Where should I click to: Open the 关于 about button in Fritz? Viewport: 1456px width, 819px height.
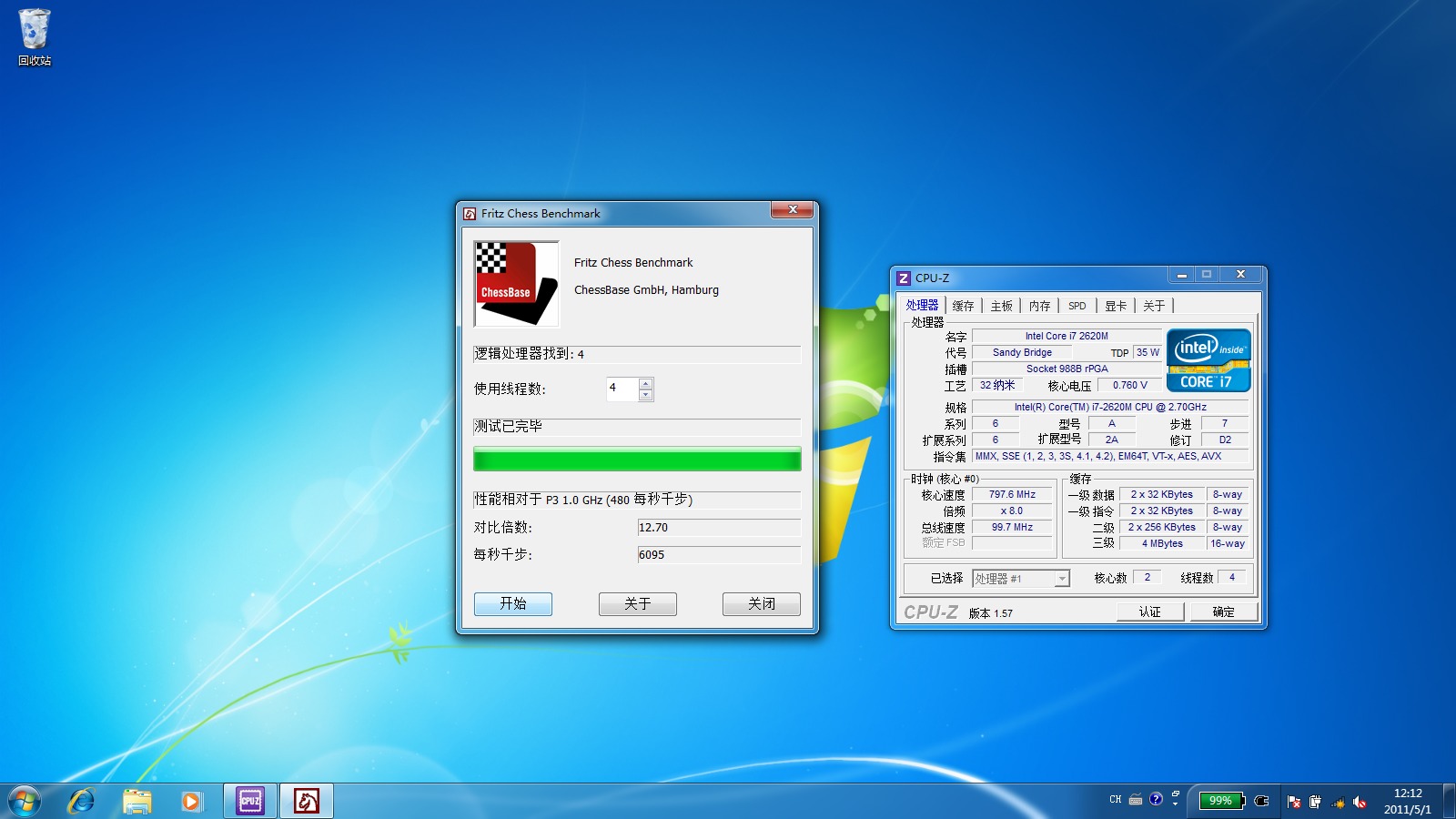click(x=638, y=604)
